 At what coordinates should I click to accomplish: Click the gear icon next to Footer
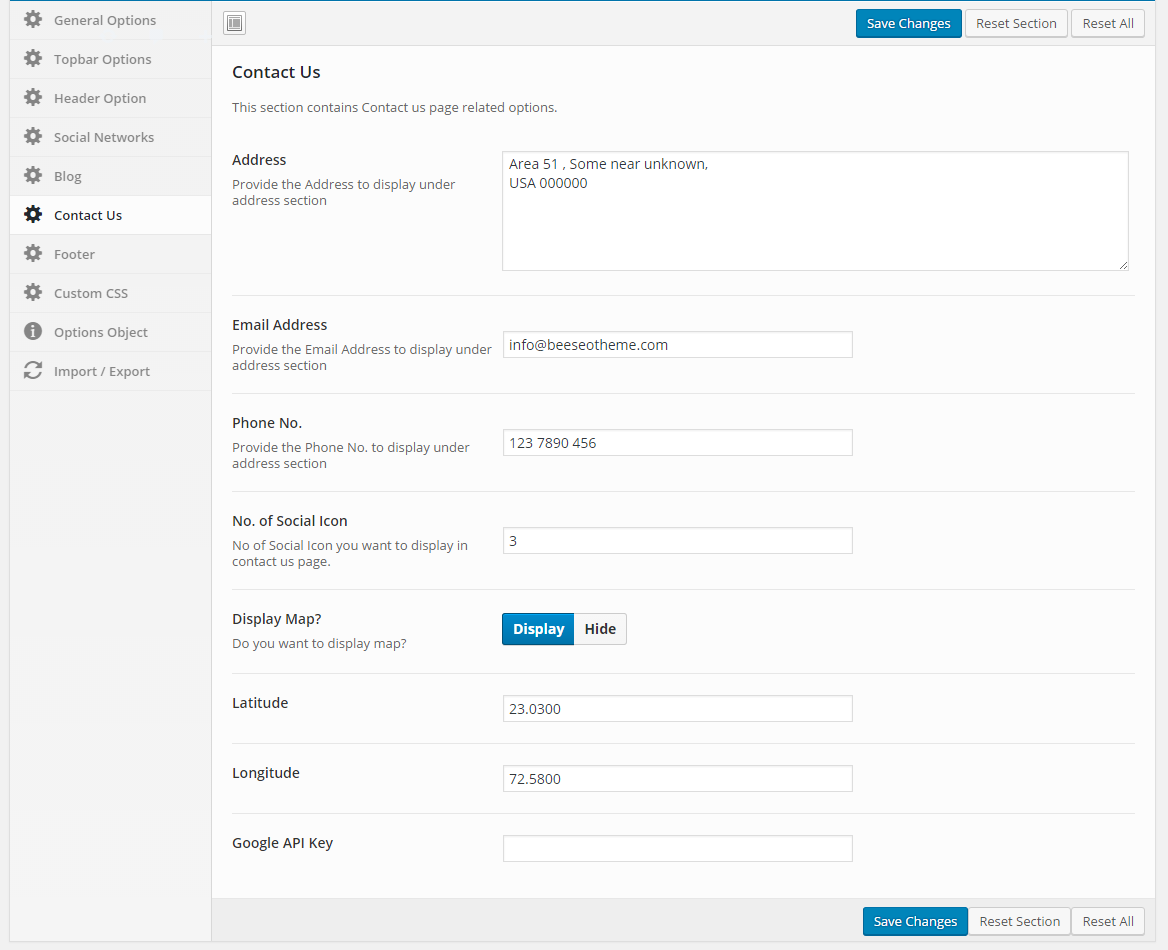point(33,254)
